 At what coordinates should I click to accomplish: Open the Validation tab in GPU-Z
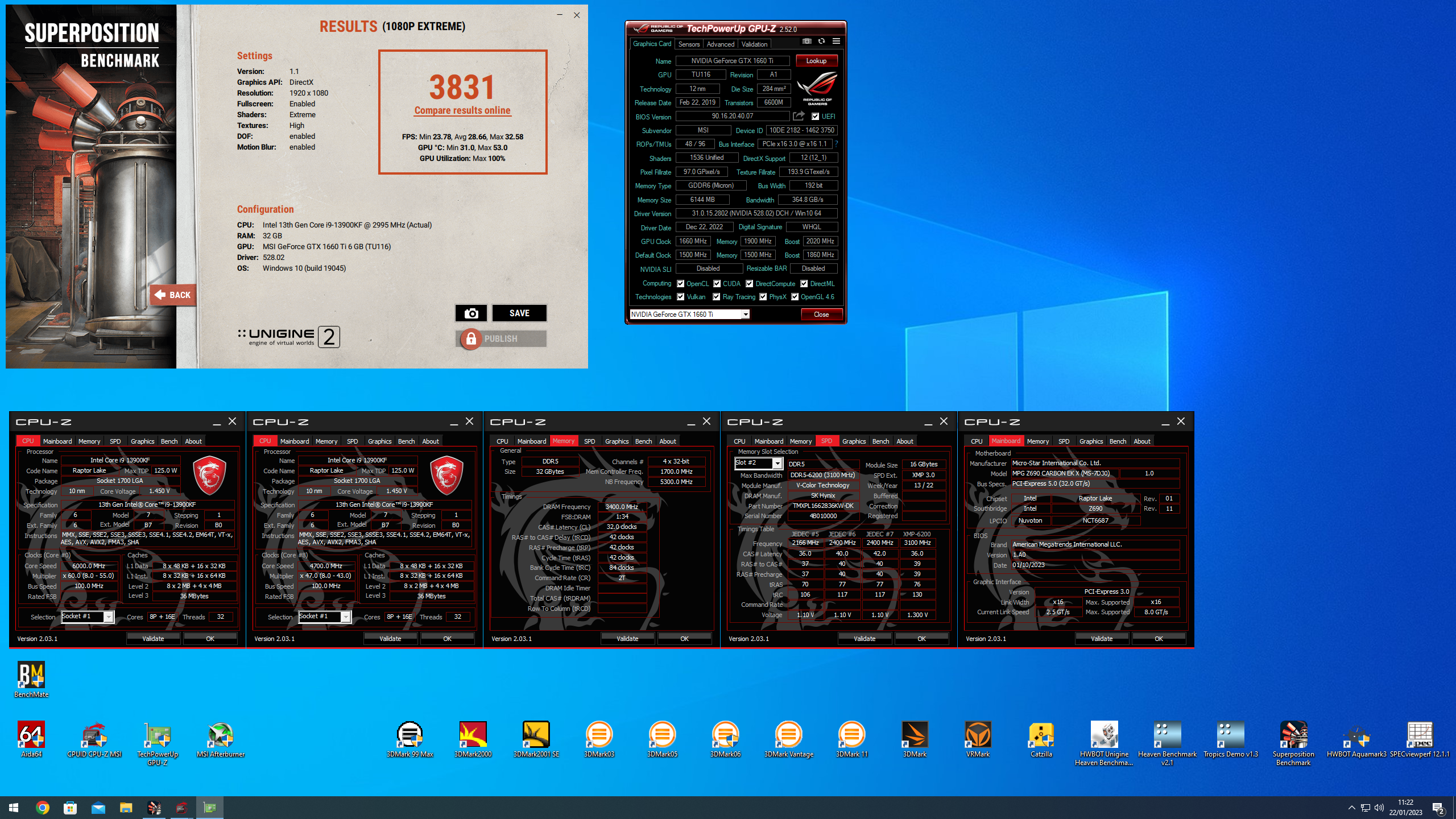coord(754,44)
